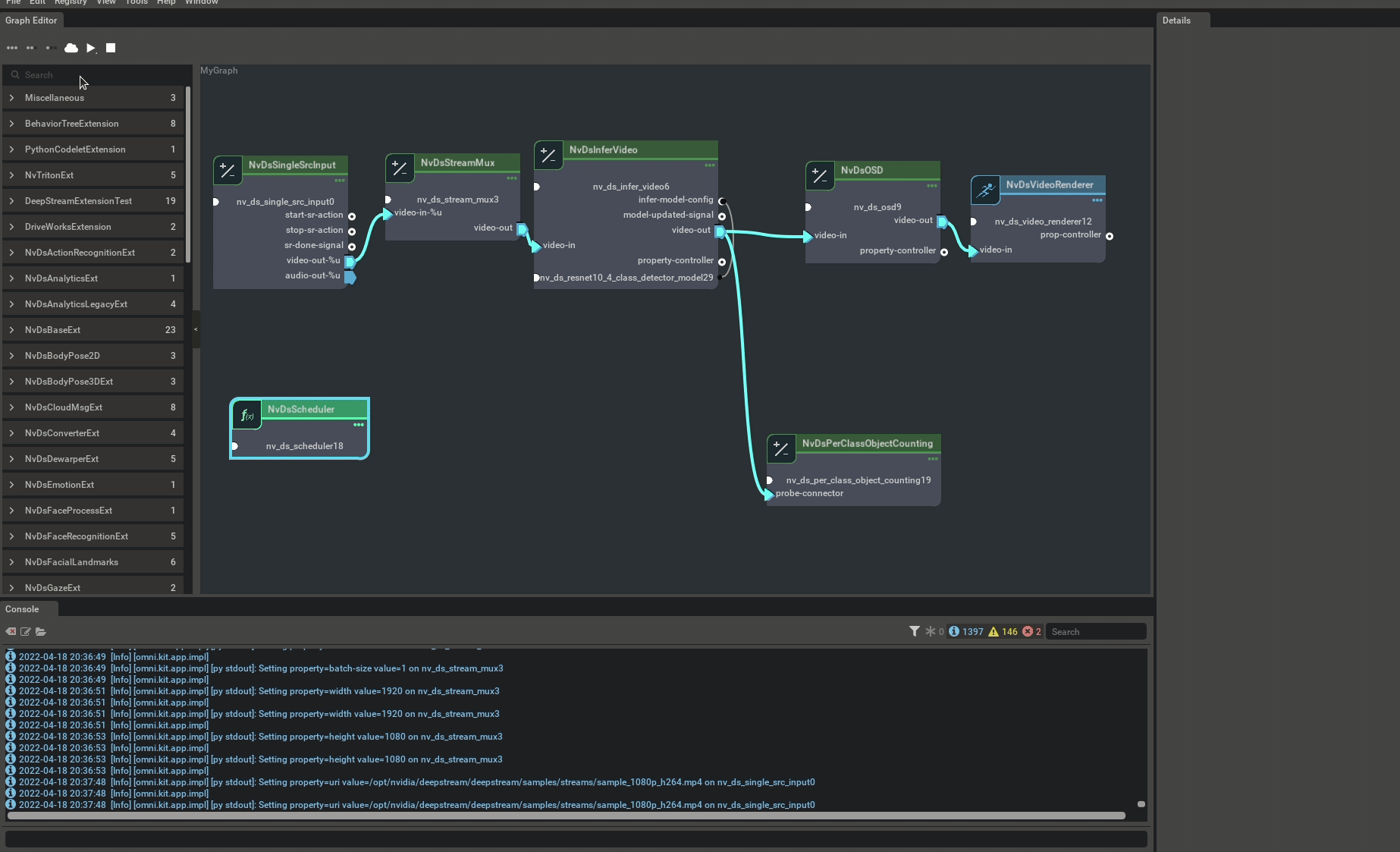Click the Play icon to run the graph
The image size is (1400, 852).
pos(91,48)
